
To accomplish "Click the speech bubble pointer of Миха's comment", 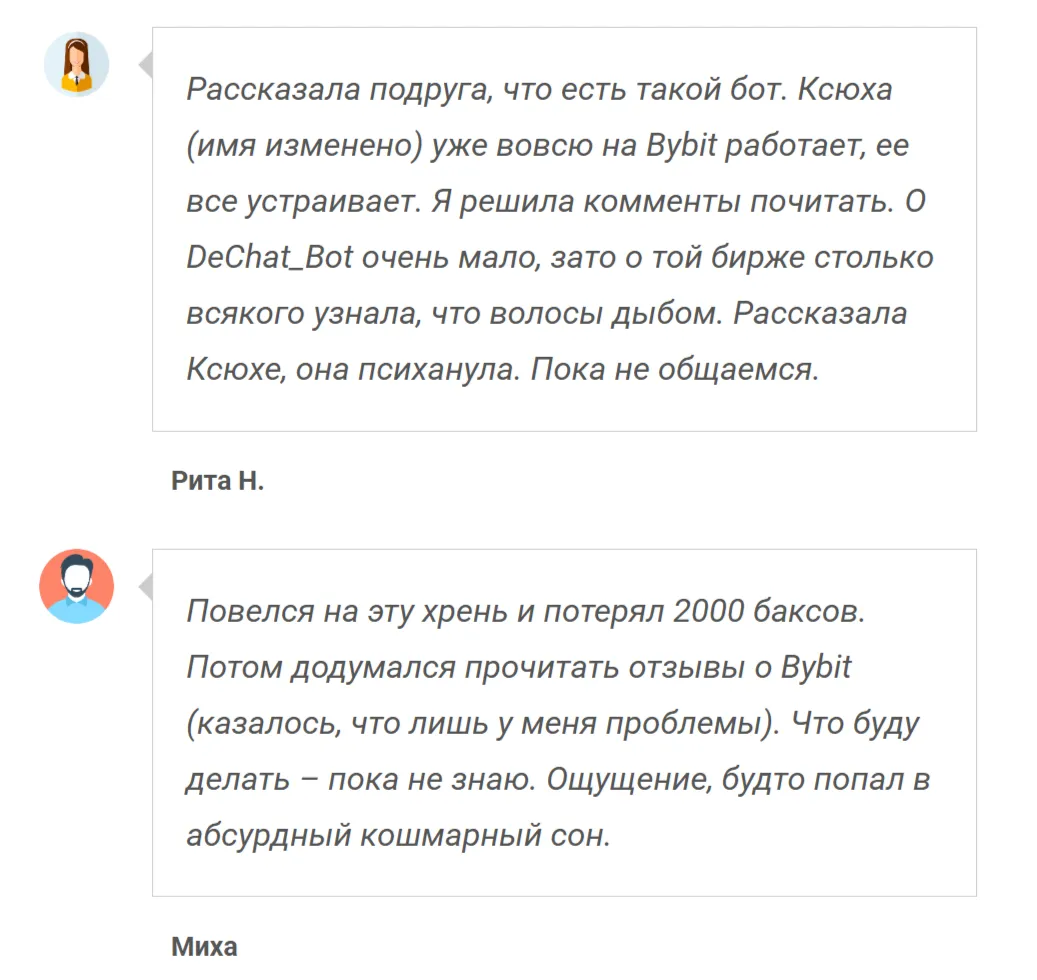I will pyautogui.click(x=145, y=587).
